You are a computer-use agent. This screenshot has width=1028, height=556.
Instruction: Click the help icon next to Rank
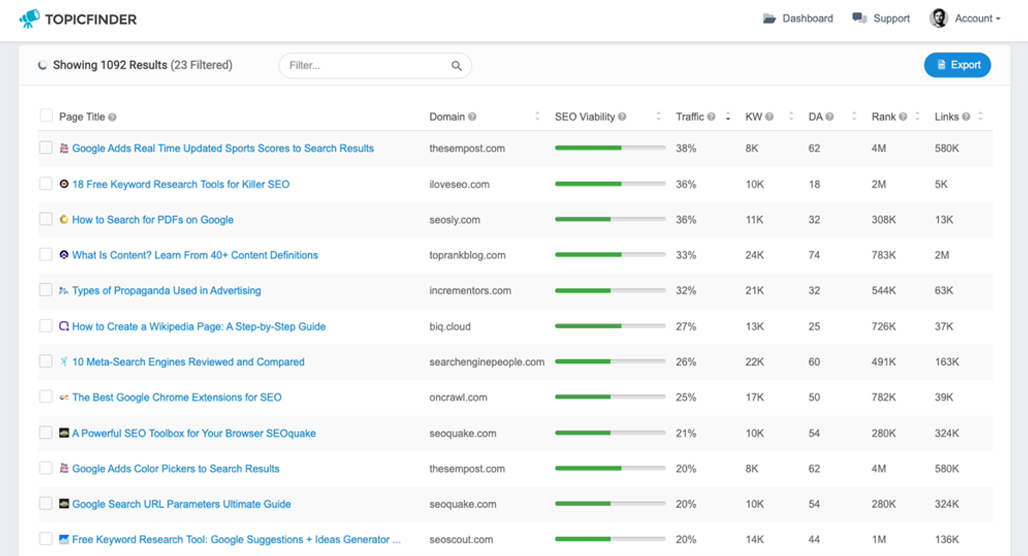click(903, 117)
